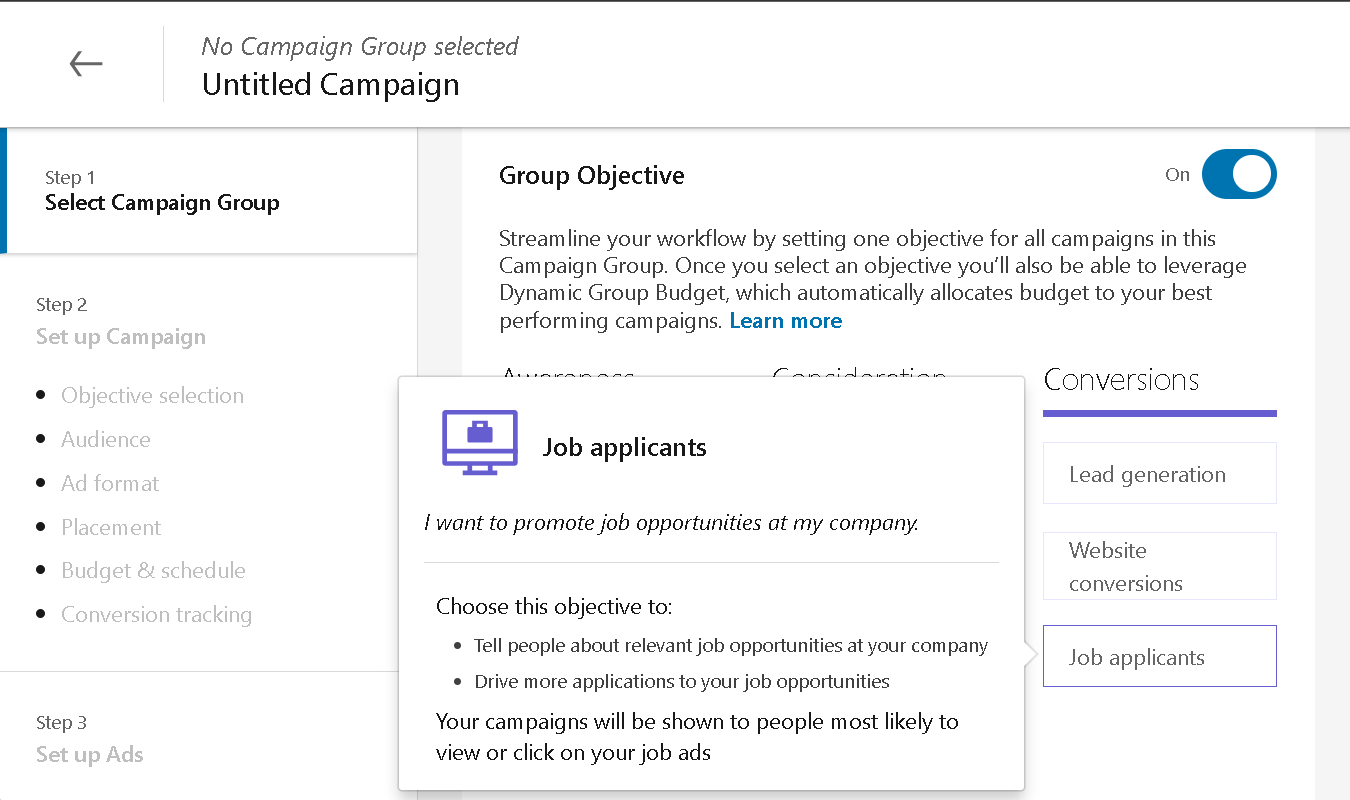Select the Conversions tab
1350x800 pixels.
(1121, 380)
